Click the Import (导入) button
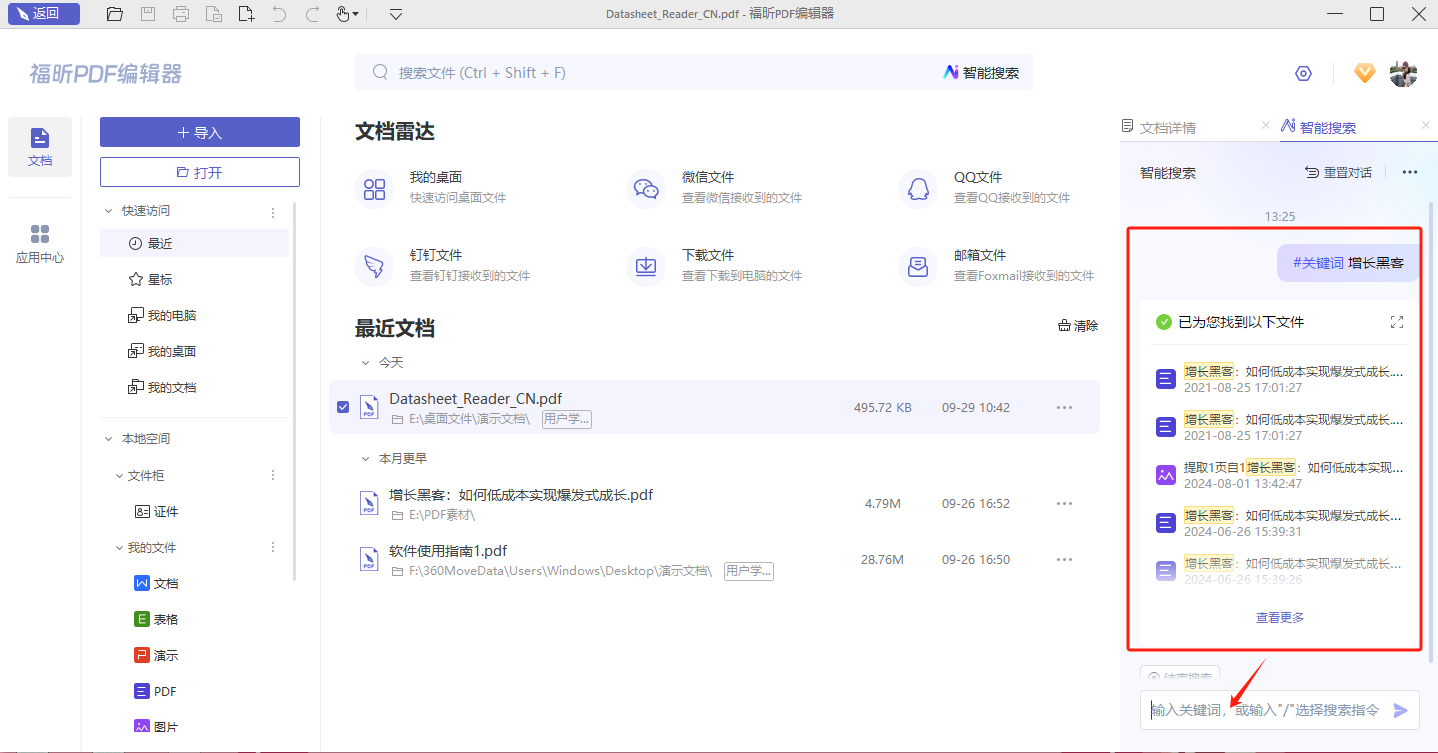The width and height of the screenshot is (1438, 753). tap(200, 132)
